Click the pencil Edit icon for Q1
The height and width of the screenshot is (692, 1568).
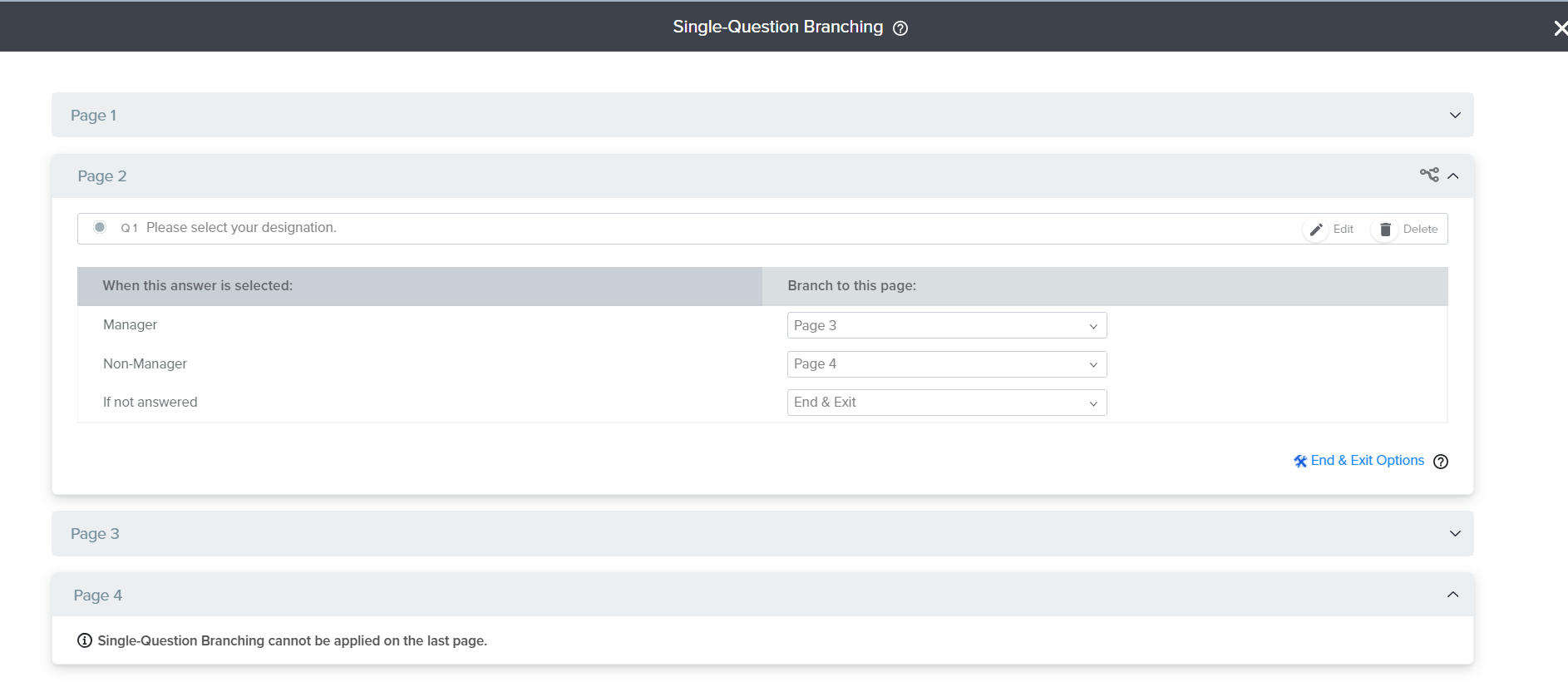tap(1316, 230)
